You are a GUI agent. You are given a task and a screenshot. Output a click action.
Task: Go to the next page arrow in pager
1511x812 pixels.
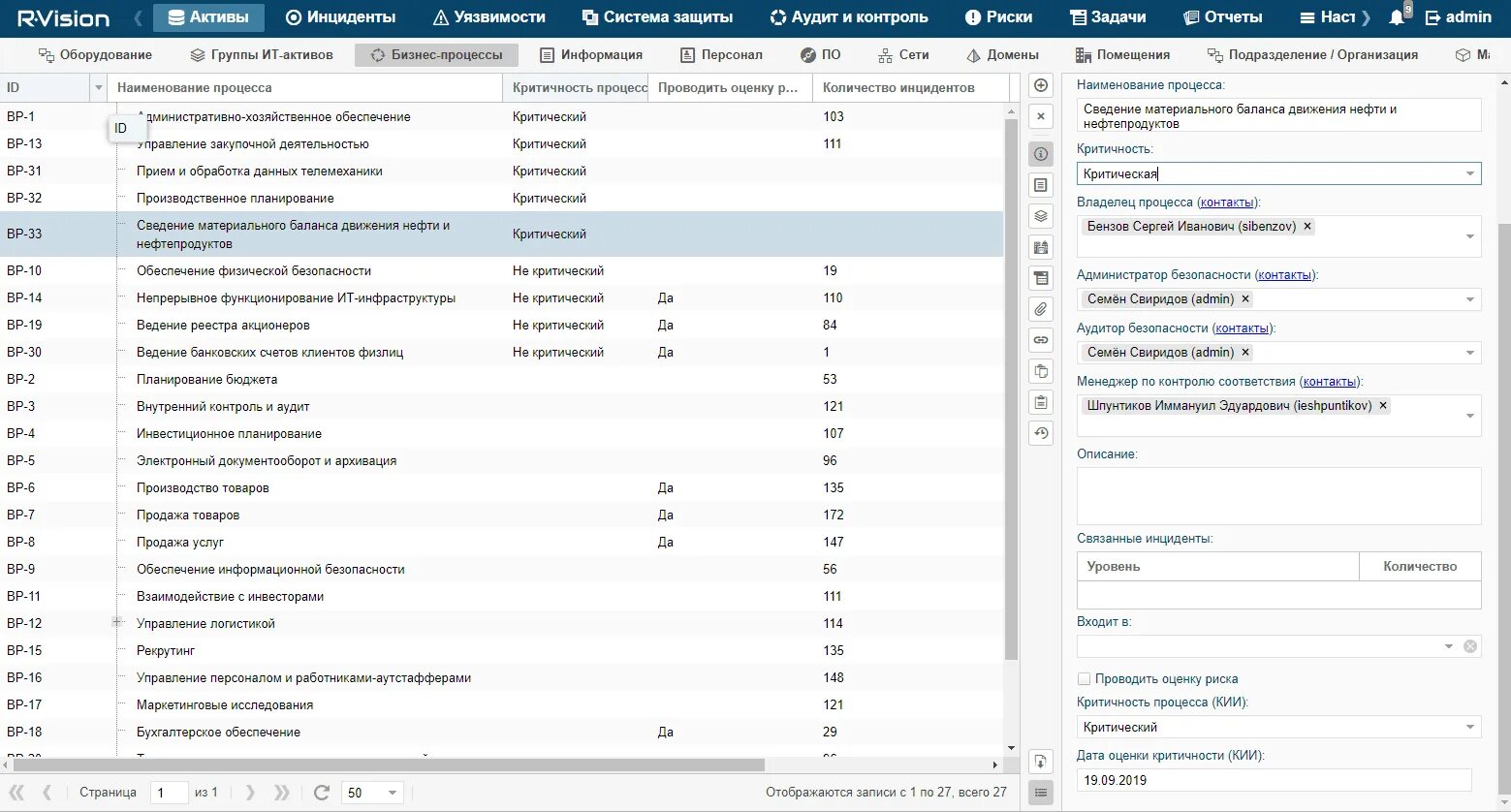click(250, 793)
